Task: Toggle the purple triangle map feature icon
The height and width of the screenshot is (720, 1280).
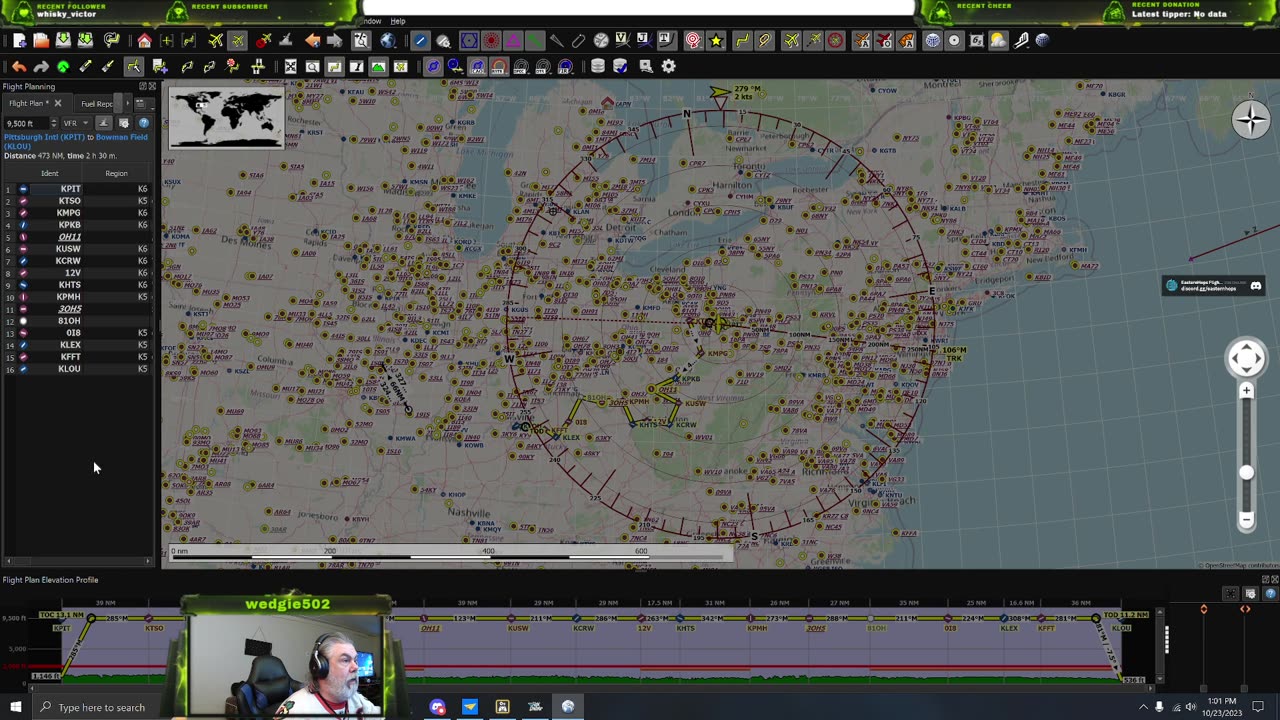Action: click(x=512, y=40)
